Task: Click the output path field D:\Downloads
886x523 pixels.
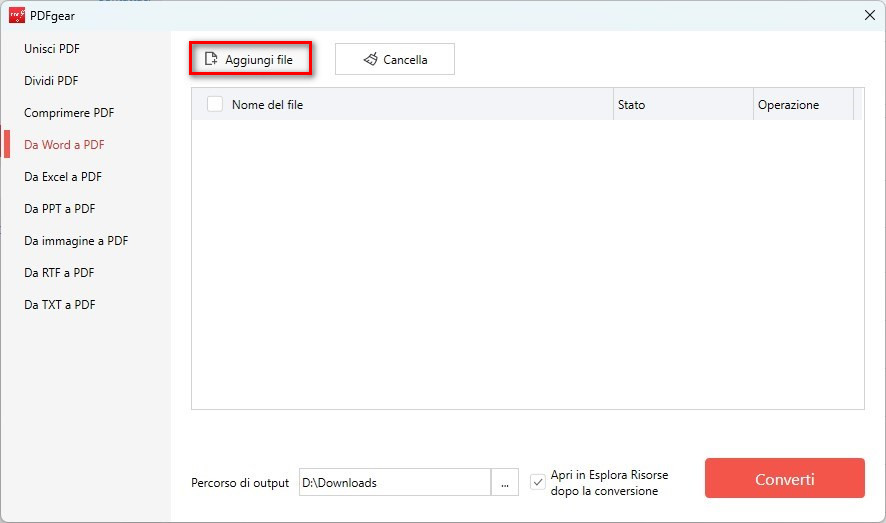Action: pos(394,482)
